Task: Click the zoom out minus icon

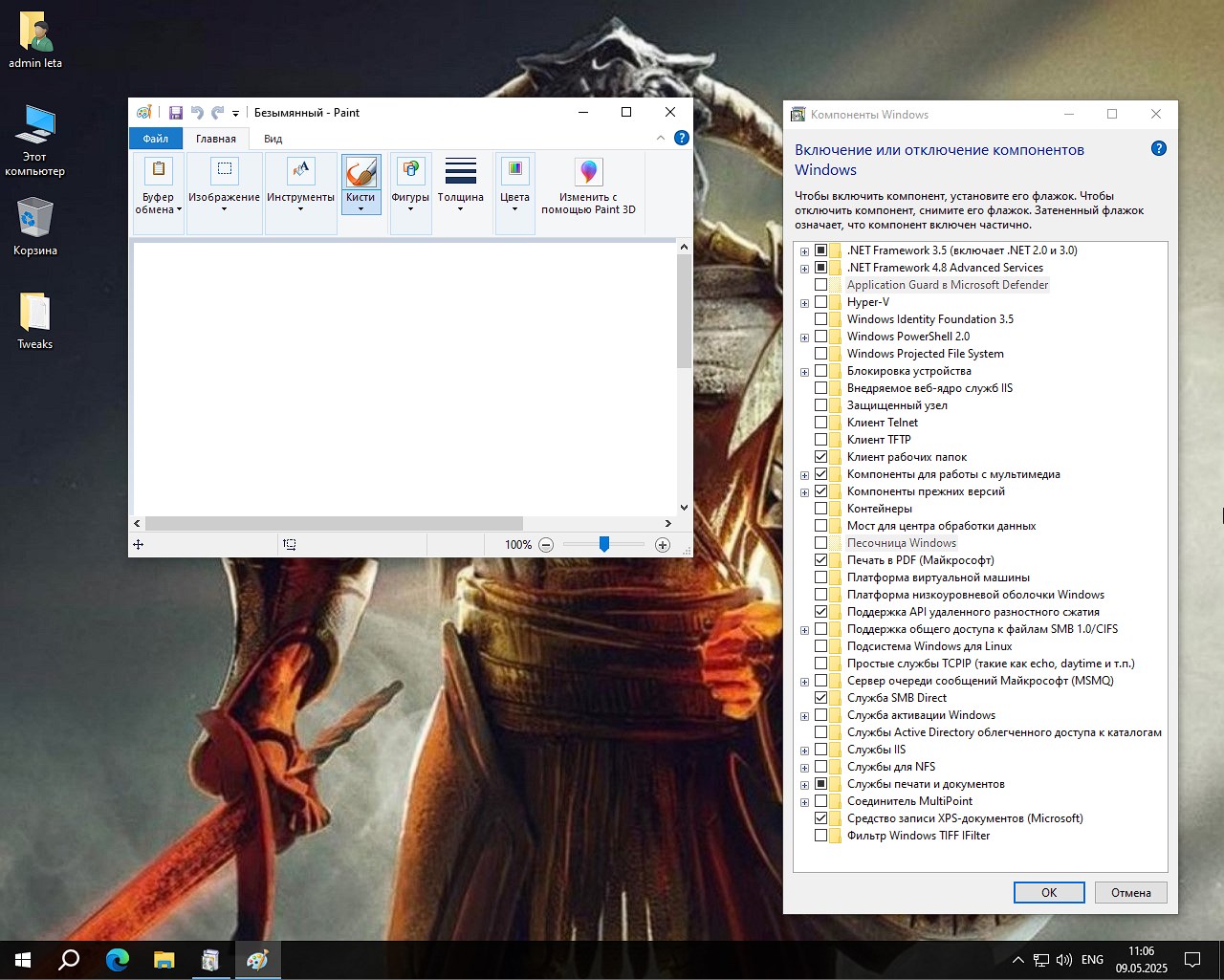Action: click(x=546, y=545)
